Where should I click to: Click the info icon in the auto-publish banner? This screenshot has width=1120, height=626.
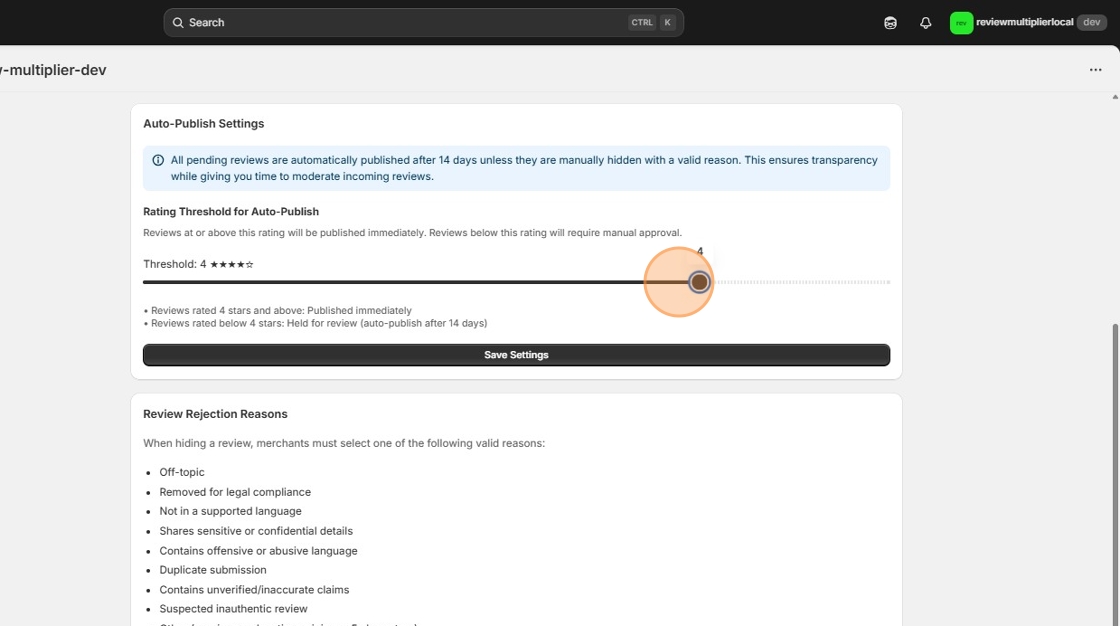point(157,159)
